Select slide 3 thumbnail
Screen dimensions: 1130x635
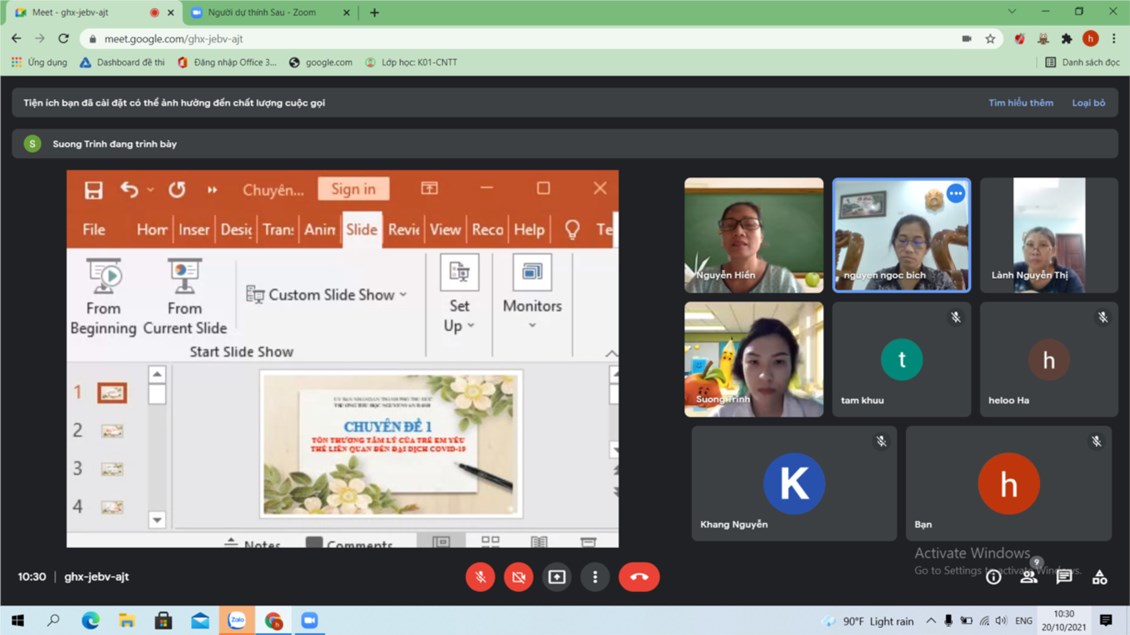[112, 469]
